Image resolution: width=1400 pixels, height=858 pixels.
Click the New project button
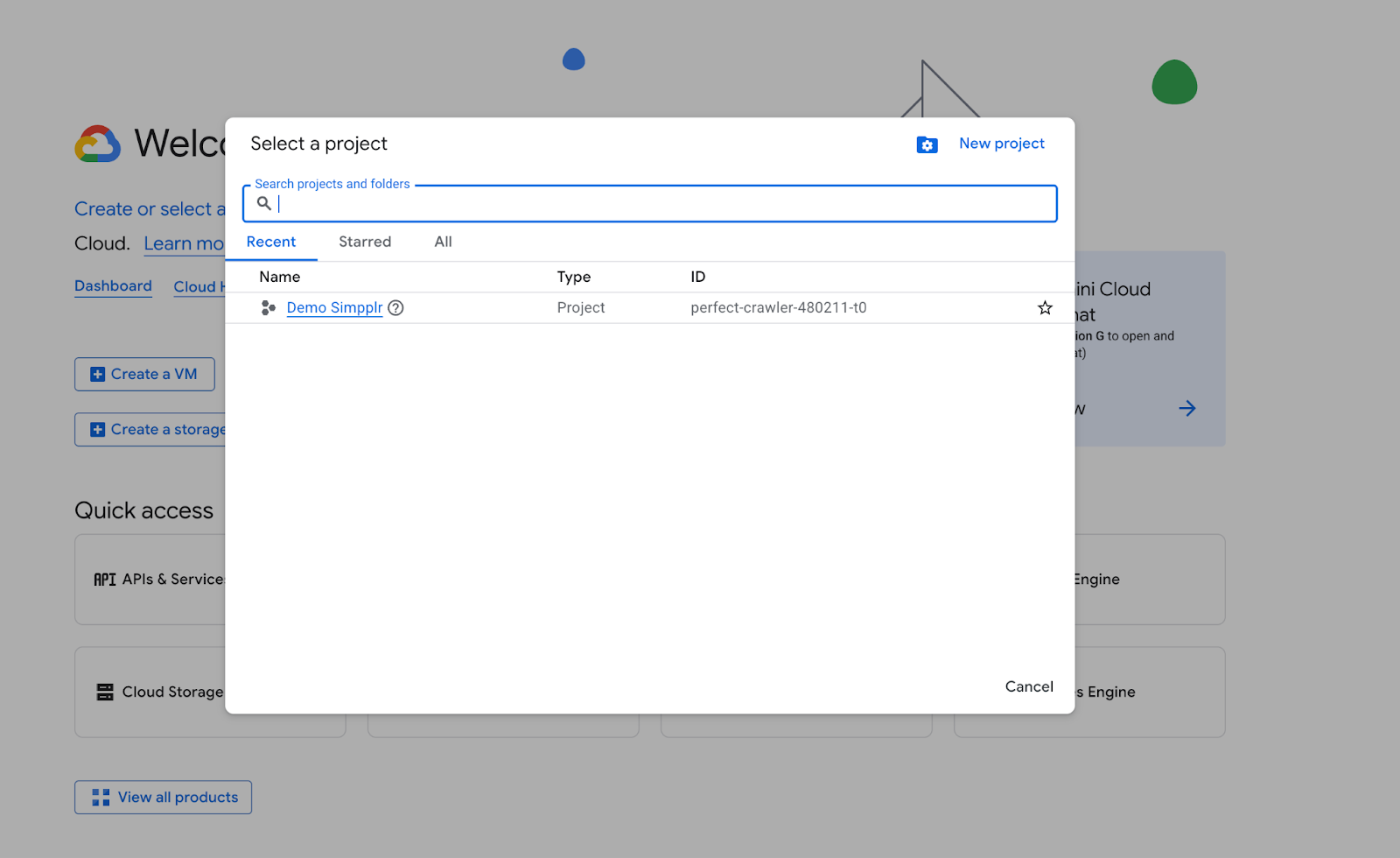[x=1001, y=144]
